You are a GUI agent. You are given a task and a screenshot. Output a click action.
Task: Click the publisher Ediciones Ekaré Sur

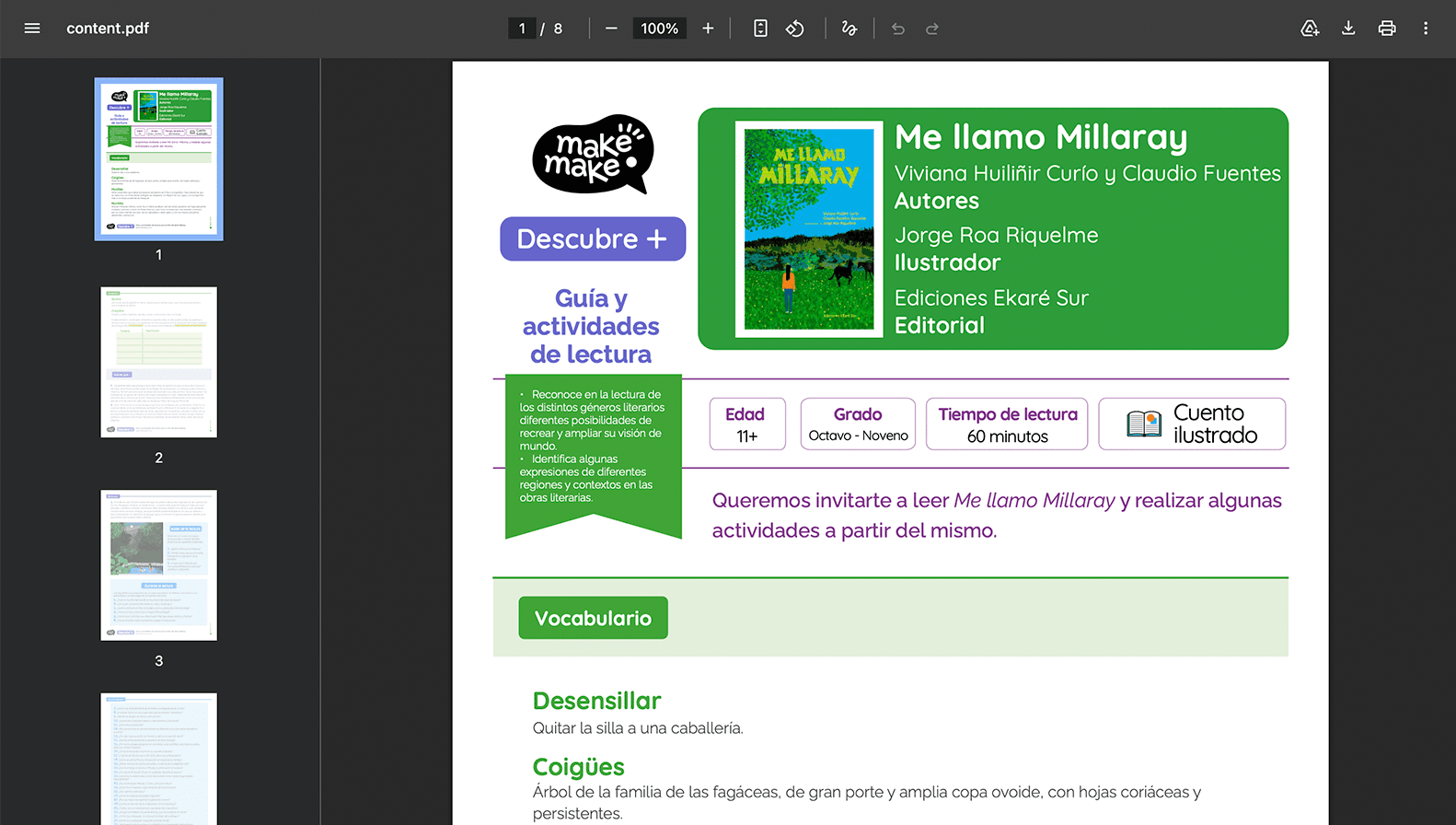991,298
